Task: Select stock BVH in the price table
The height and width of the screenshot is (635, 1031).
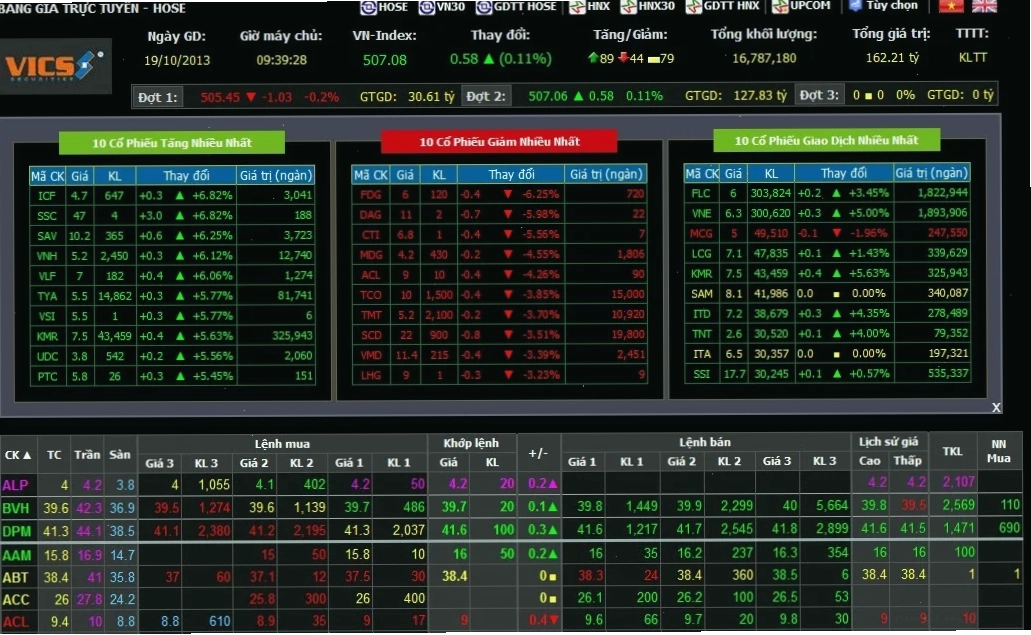Action: (16, 508)
